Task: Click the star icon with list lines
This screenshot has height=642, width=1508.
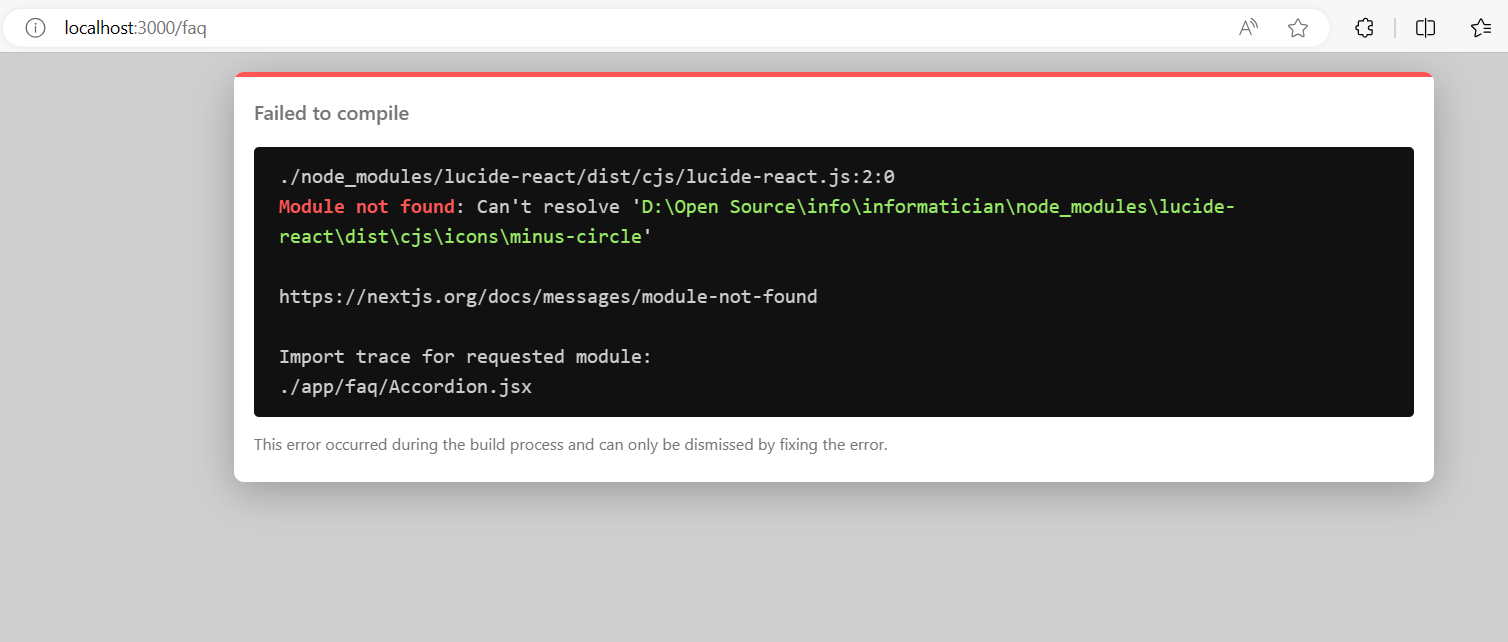Action: tap(1481, 28)
